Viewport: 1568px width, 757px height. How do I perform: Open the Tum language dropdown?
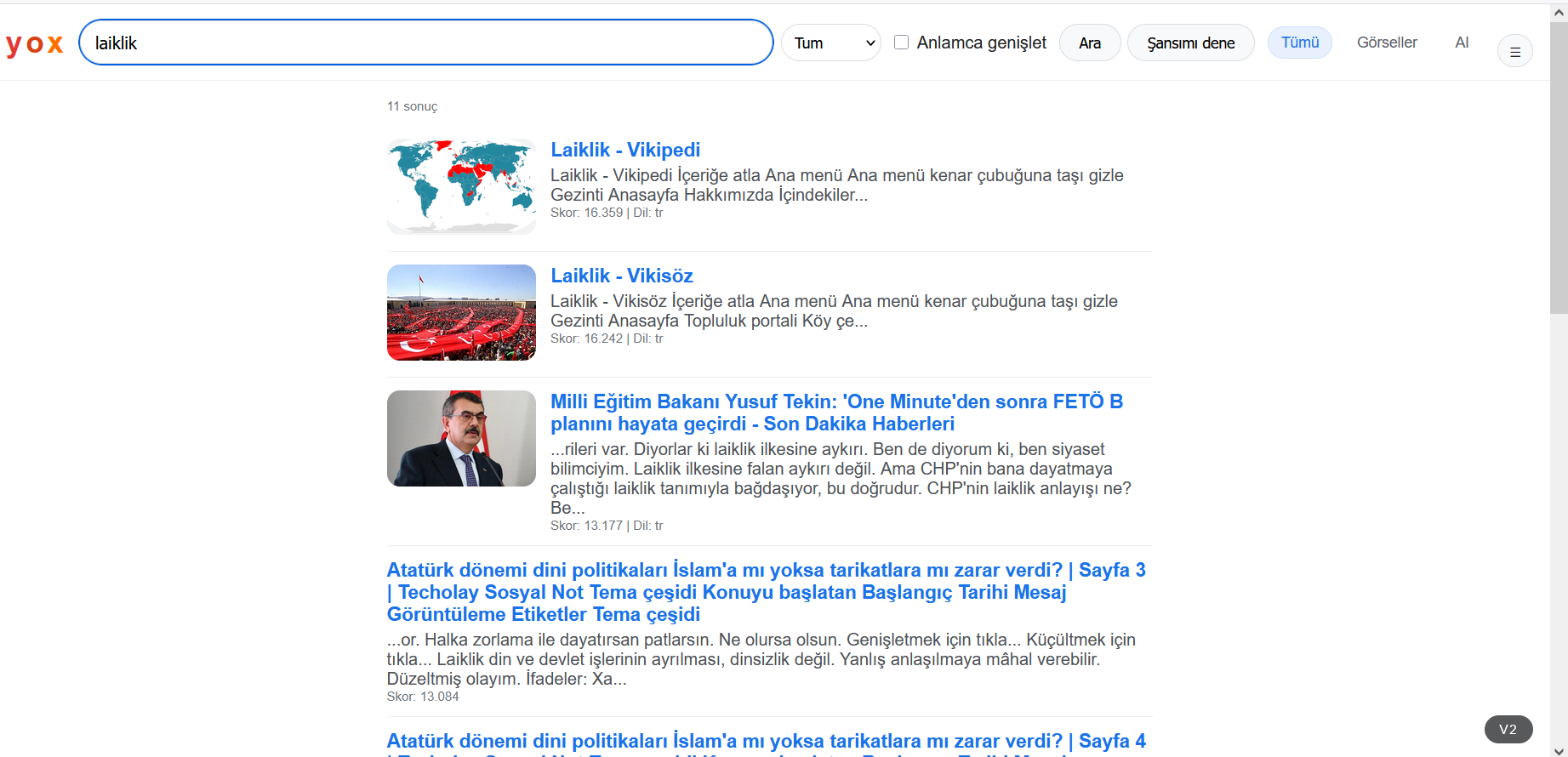pos(831,43)
